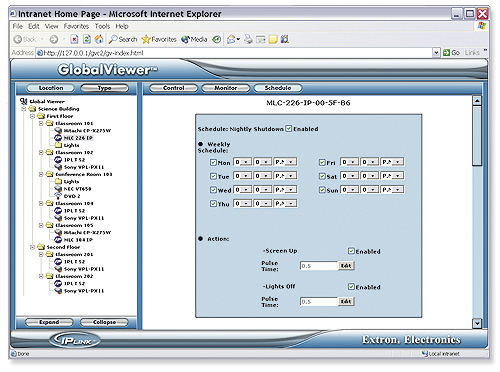Open Sun AM/PM dropdown
Screen dimensions: 500x372
pyautogui.click(x=393, y=190)
